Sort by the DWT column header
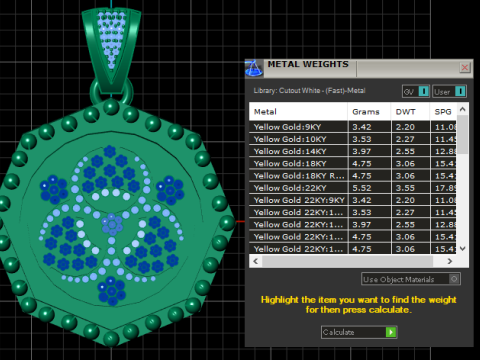The width and height of the screenshot is (480, 360). [x=410, y=112]
